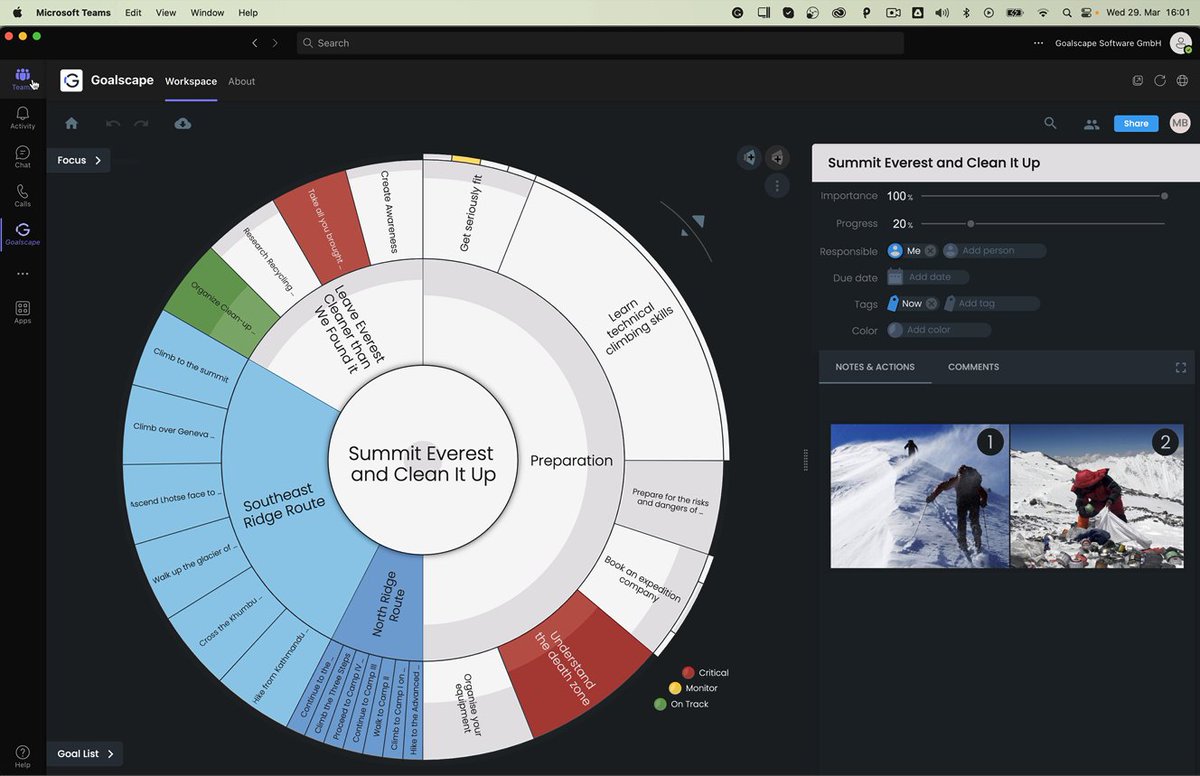1200x776 pixels.
Task: Open the Teams profile picture
Action: point(1180,43)
